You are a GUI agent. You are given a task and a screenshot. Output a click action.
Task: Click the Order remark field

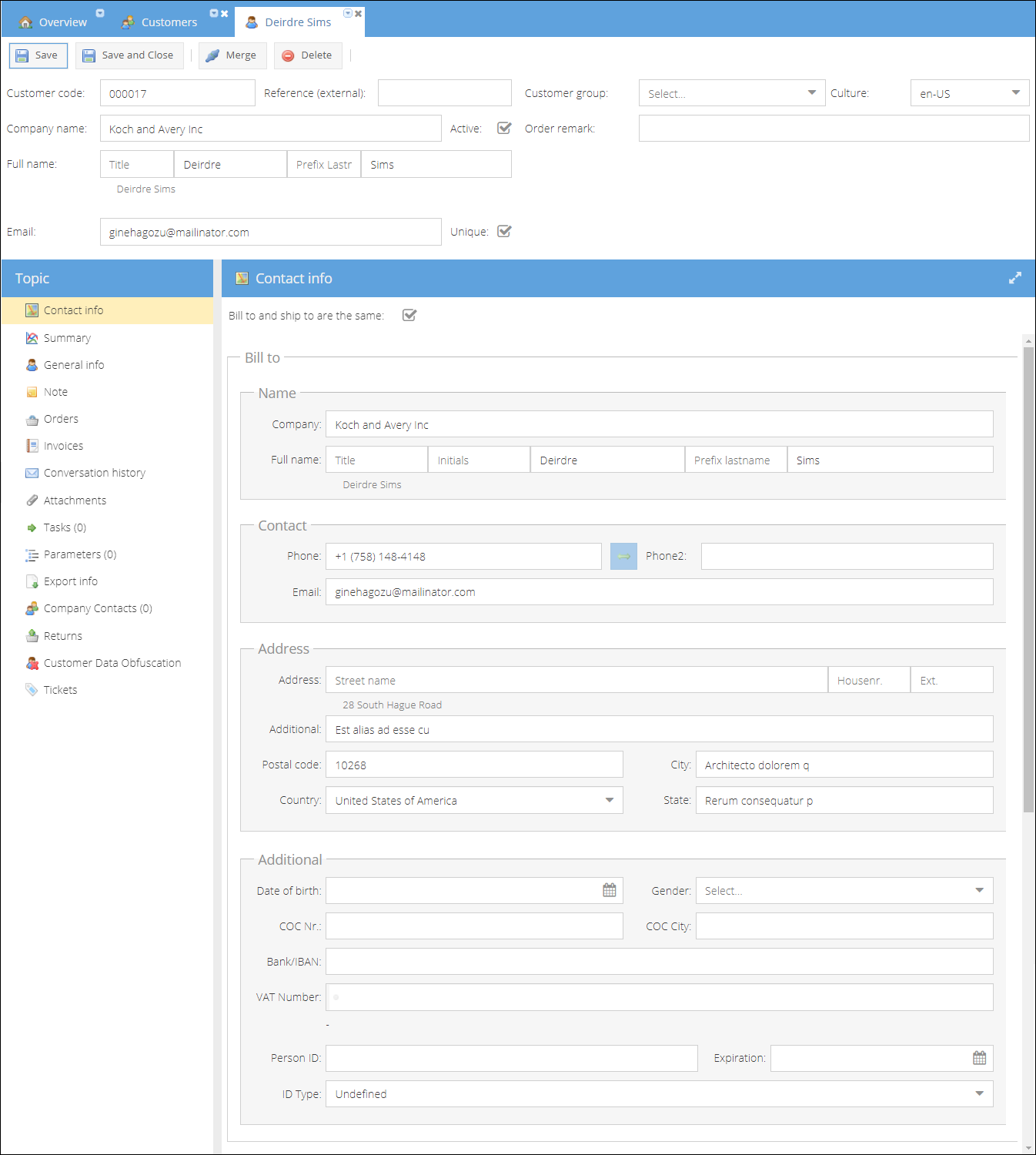tap(834, 129)
